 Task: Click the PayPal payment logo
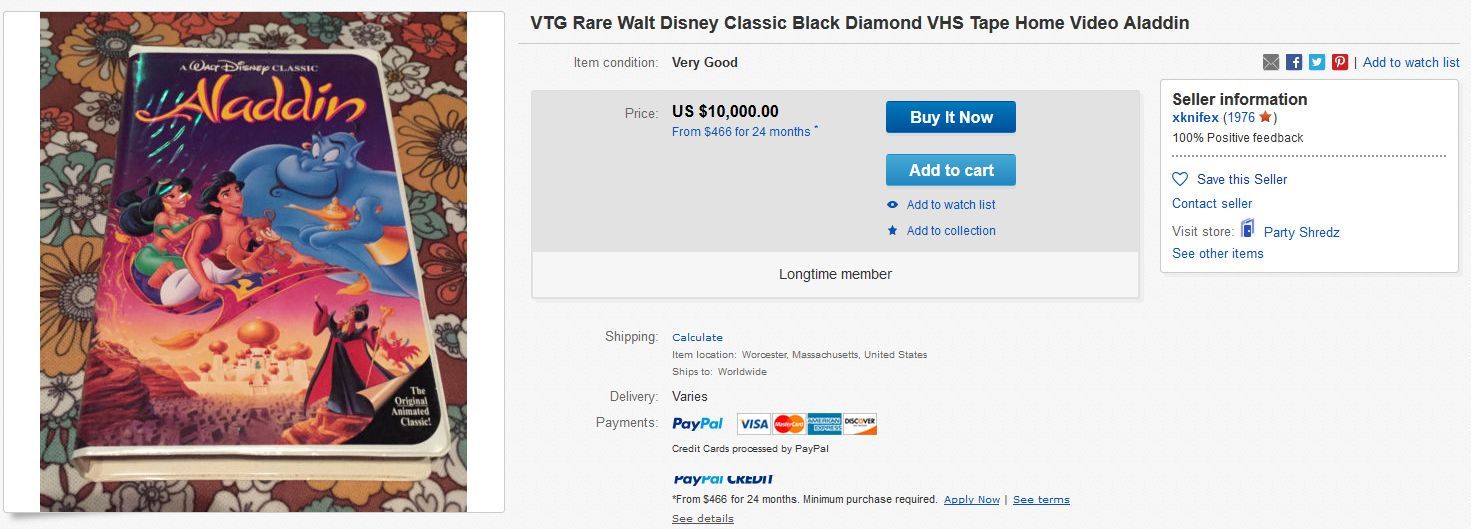coord(697,424)
